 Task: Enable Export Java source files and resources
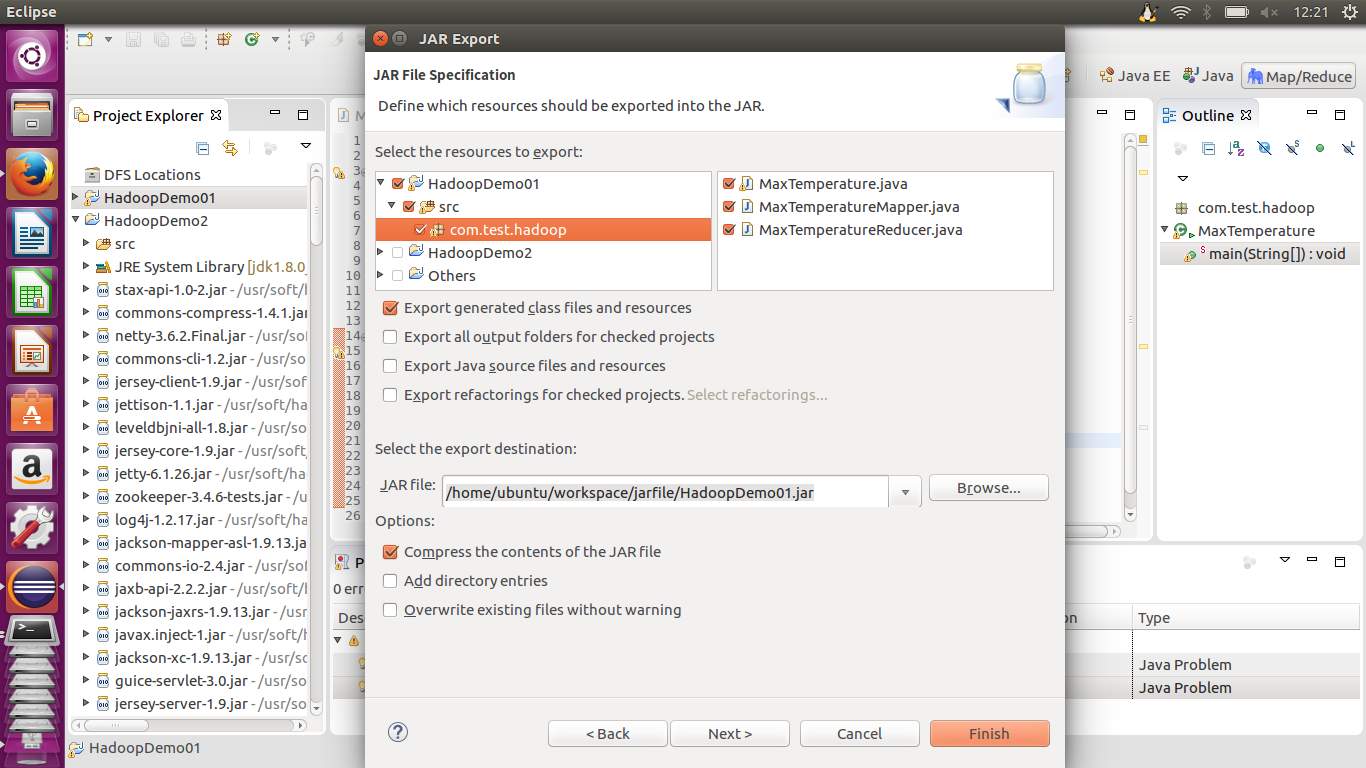391,366
